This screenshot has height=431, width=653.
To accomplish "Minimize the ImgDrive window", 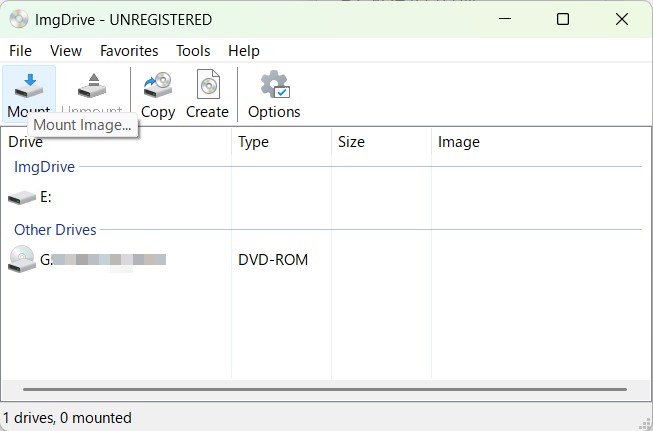I will 505,19.
